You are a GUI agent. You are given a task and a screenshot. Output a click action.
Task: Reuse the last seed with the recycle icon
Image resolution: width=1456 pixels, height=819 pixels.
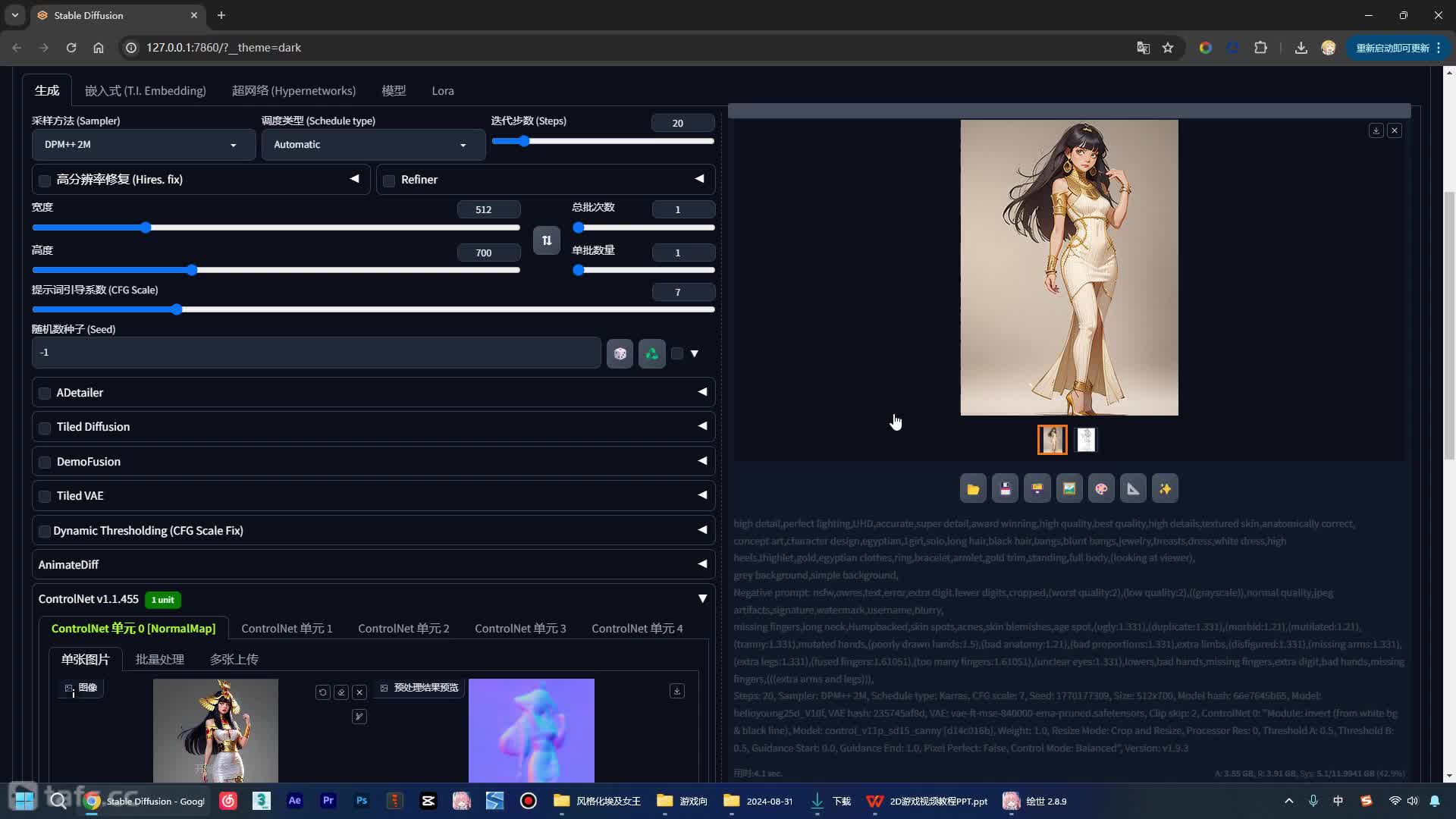(652, 353)
